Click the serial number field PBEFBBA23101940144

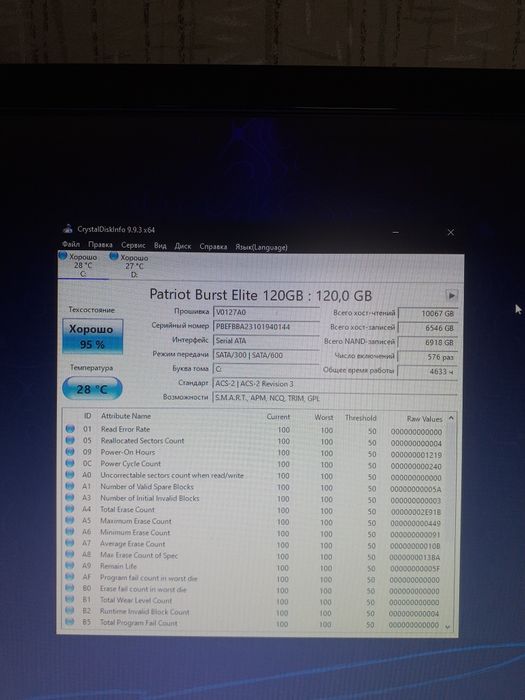[266, 327]
